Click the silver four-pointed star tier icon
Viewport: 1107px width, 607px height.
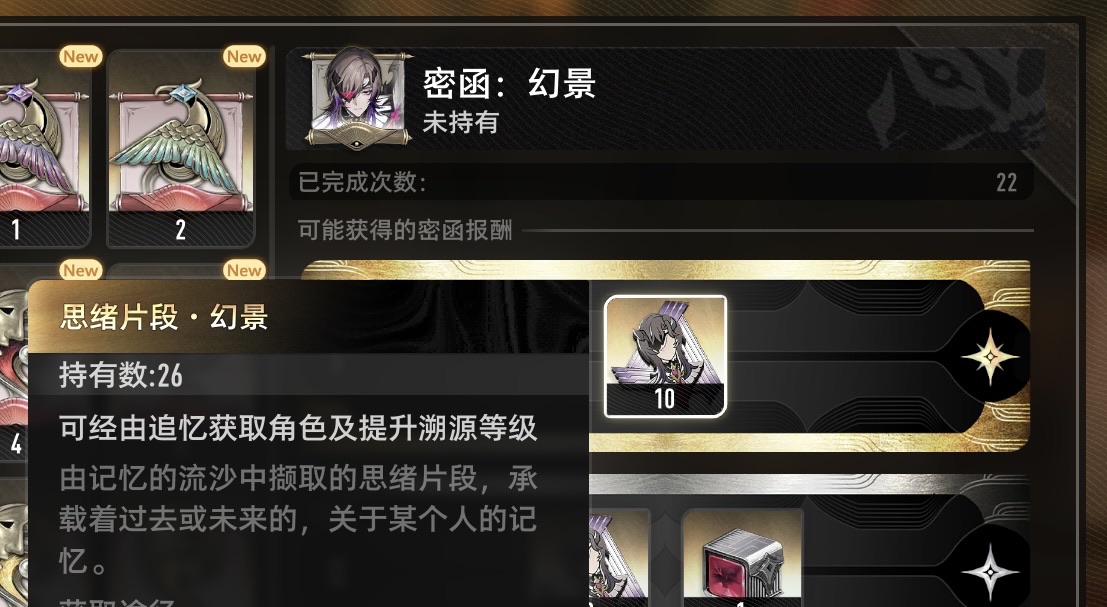(990, 572)
